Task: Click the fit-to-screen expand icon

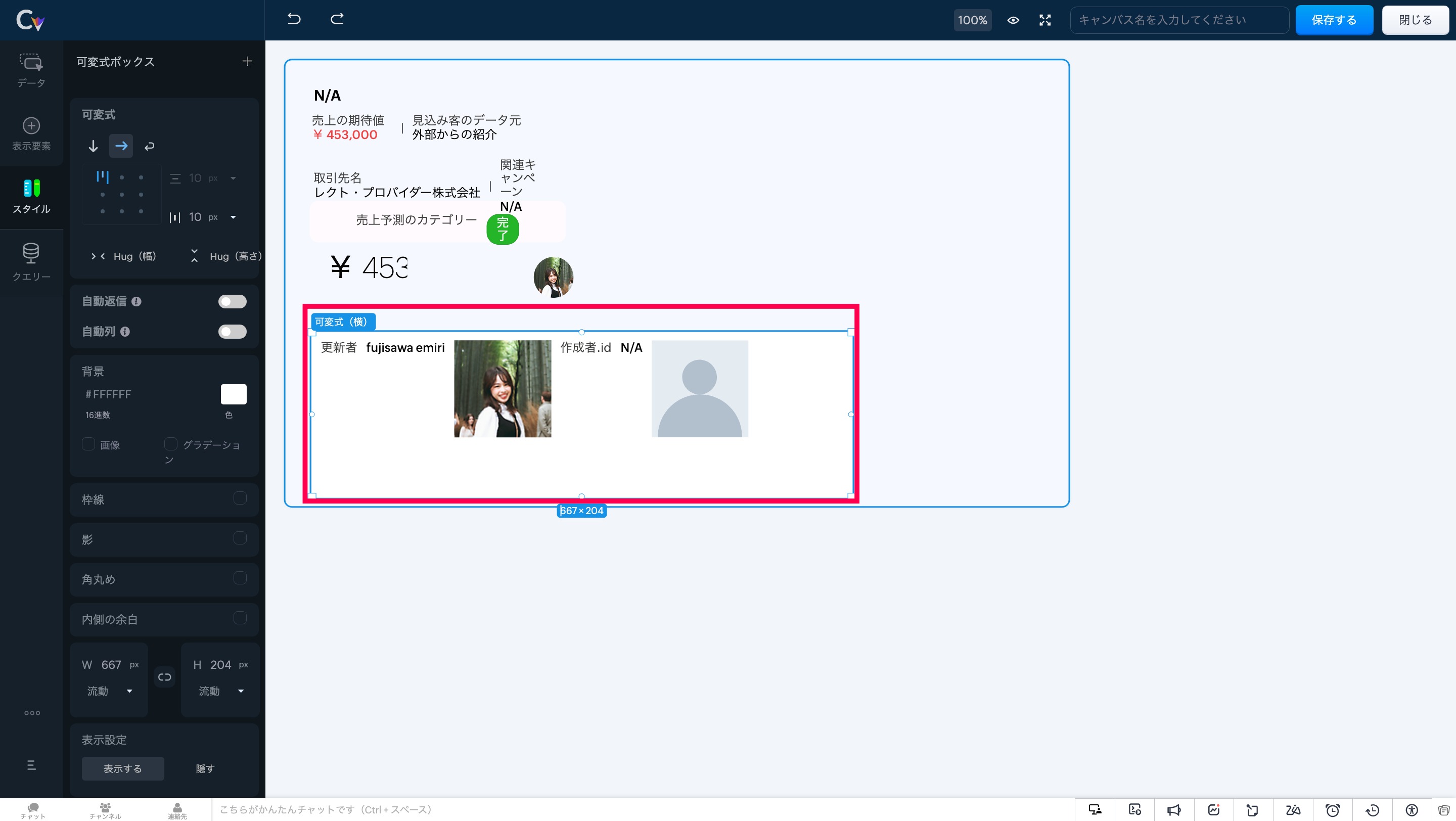Action: tap(1045, 20)
